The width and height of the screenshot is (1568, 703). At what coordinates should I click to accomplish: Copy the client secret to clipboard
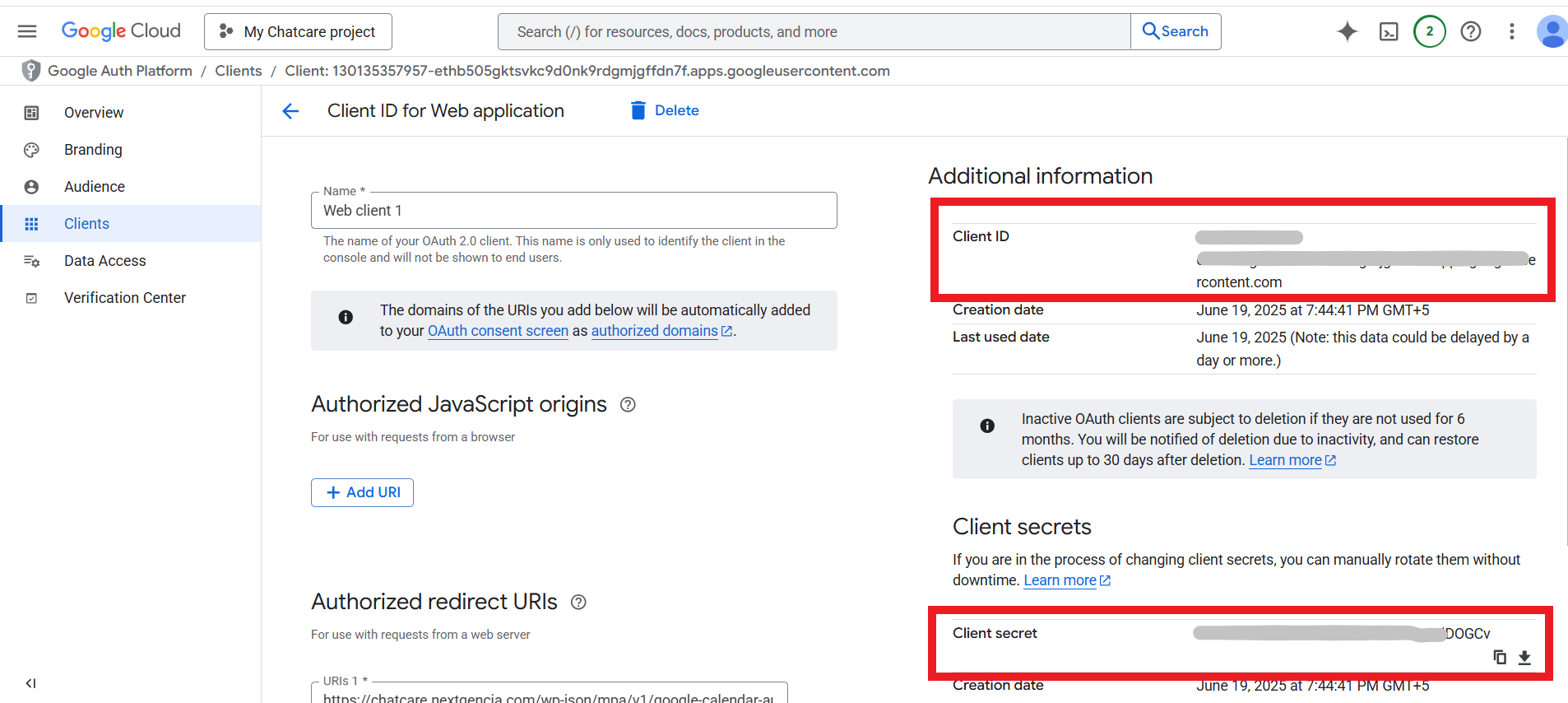click(x=1500, y=657)
